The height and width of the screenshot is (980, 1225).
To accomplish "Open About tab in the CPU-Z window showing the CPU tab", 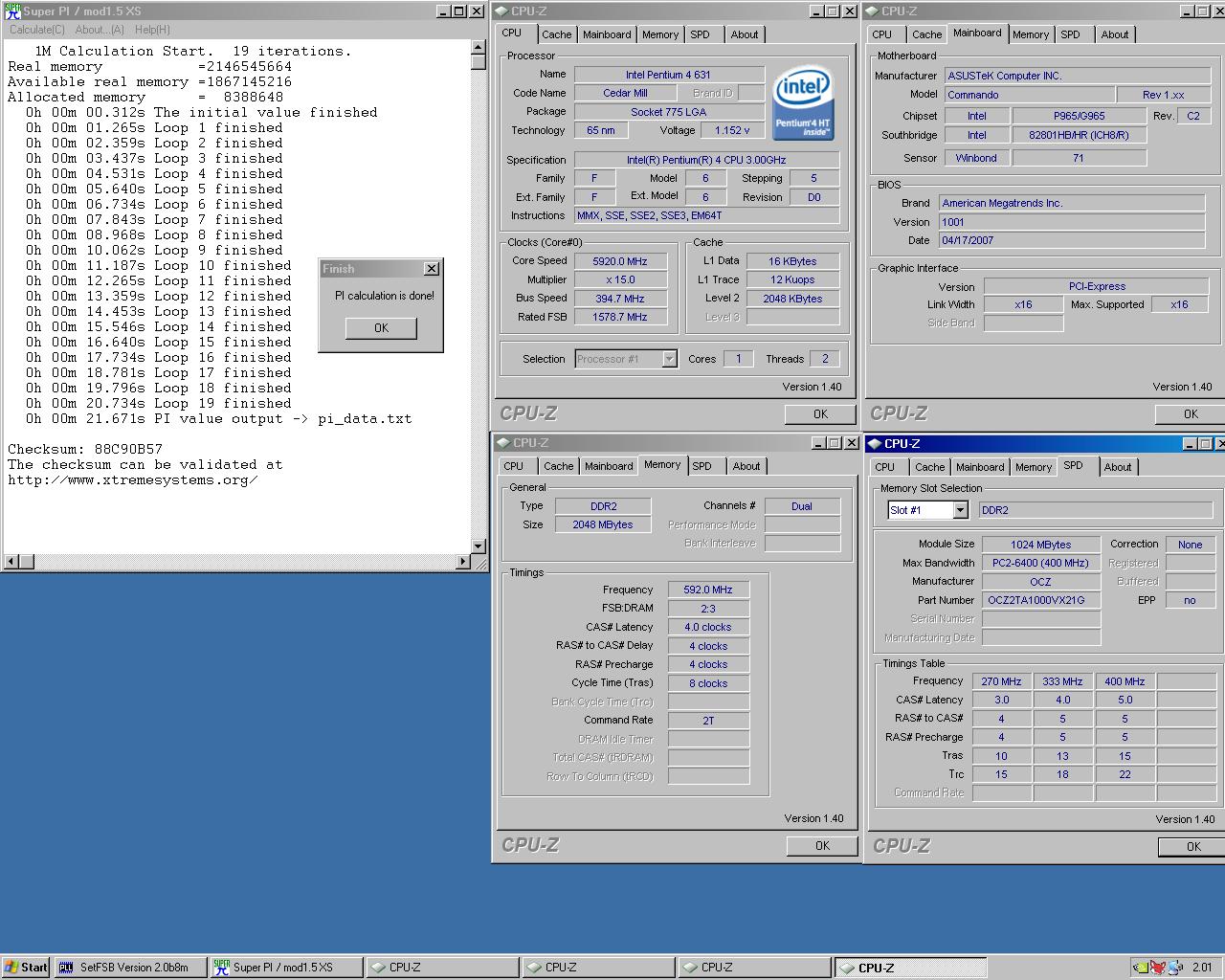I will click(x=745, y=34).
